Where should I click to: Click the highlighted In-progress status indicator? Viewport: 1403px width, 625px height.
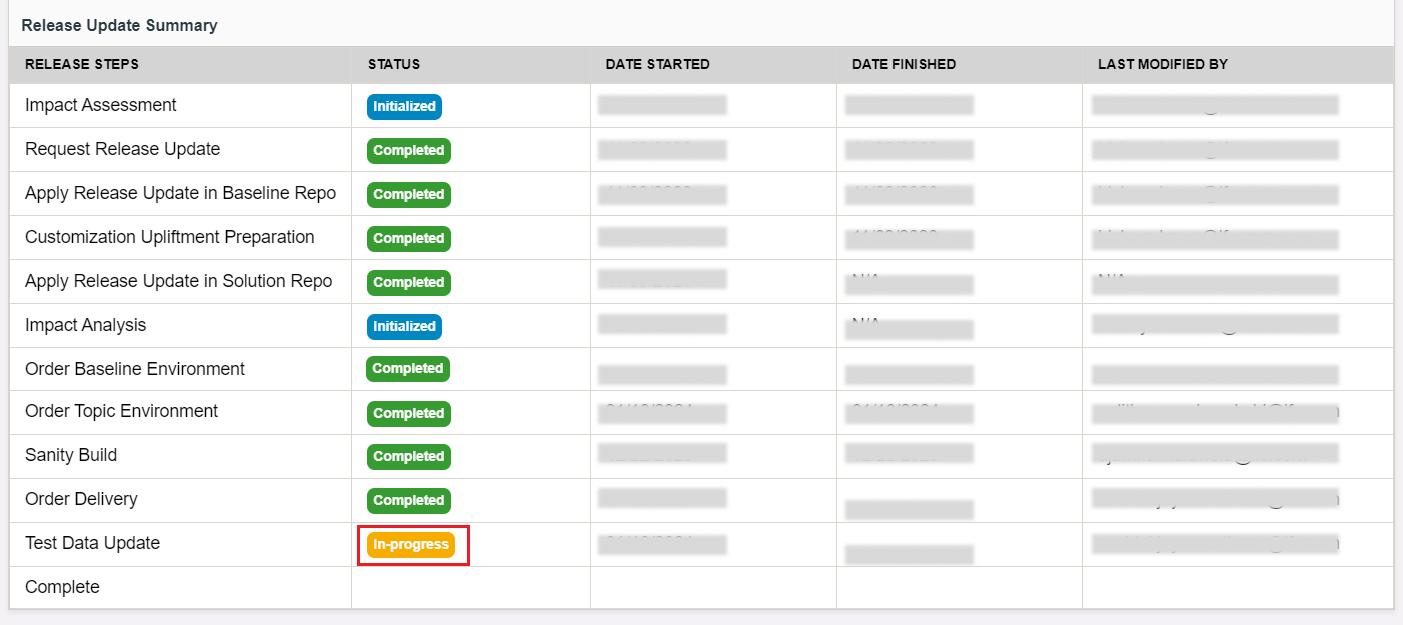click(412, 544)
